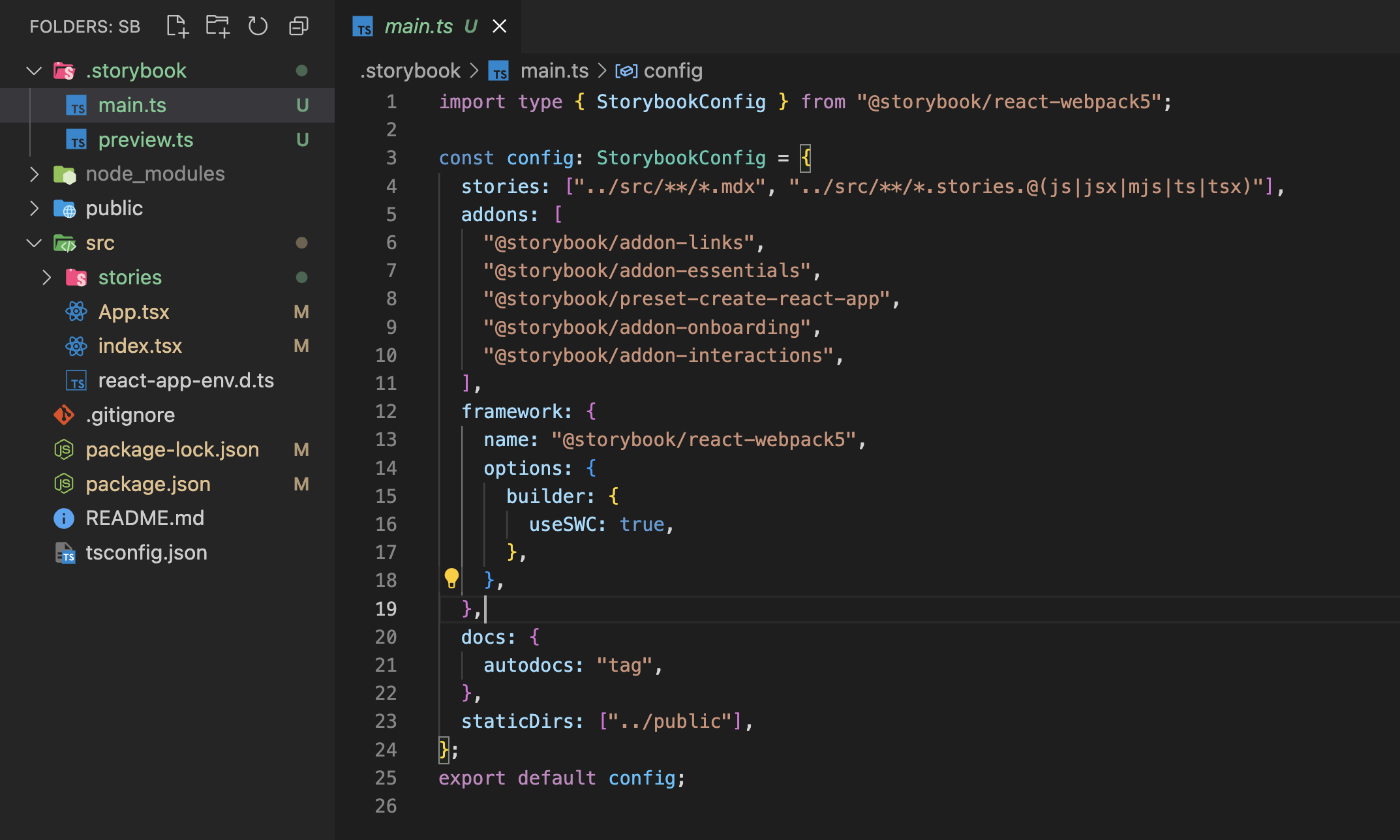Click the New Folder icon in explorer header
The width and height of the screenshot is (1400, 840).
[x=217, y=26]
